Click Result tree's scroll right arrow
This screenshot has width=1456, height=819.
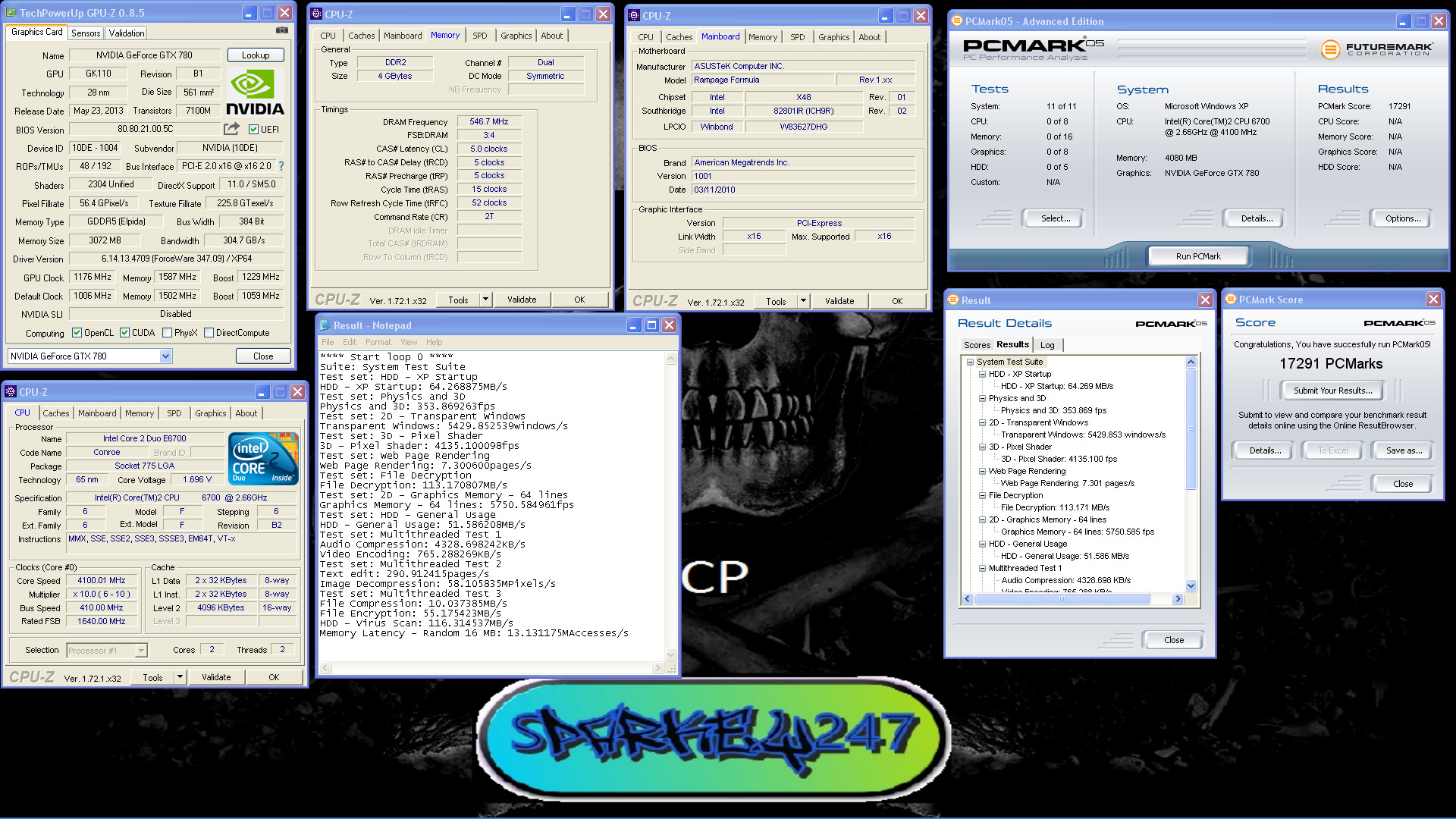point(1177,599)
